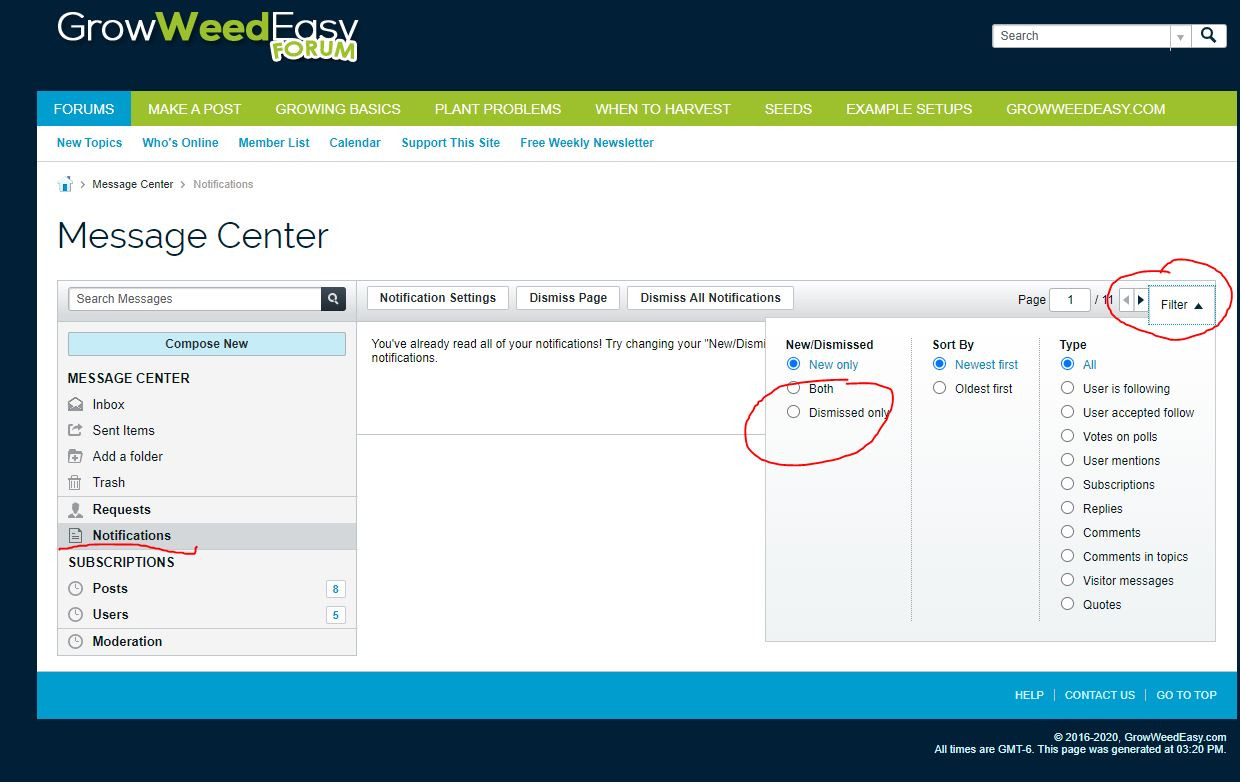Open the search options dropdown arrow
This screenshot has height=782, width=1240.
(x=1181, y=37)
